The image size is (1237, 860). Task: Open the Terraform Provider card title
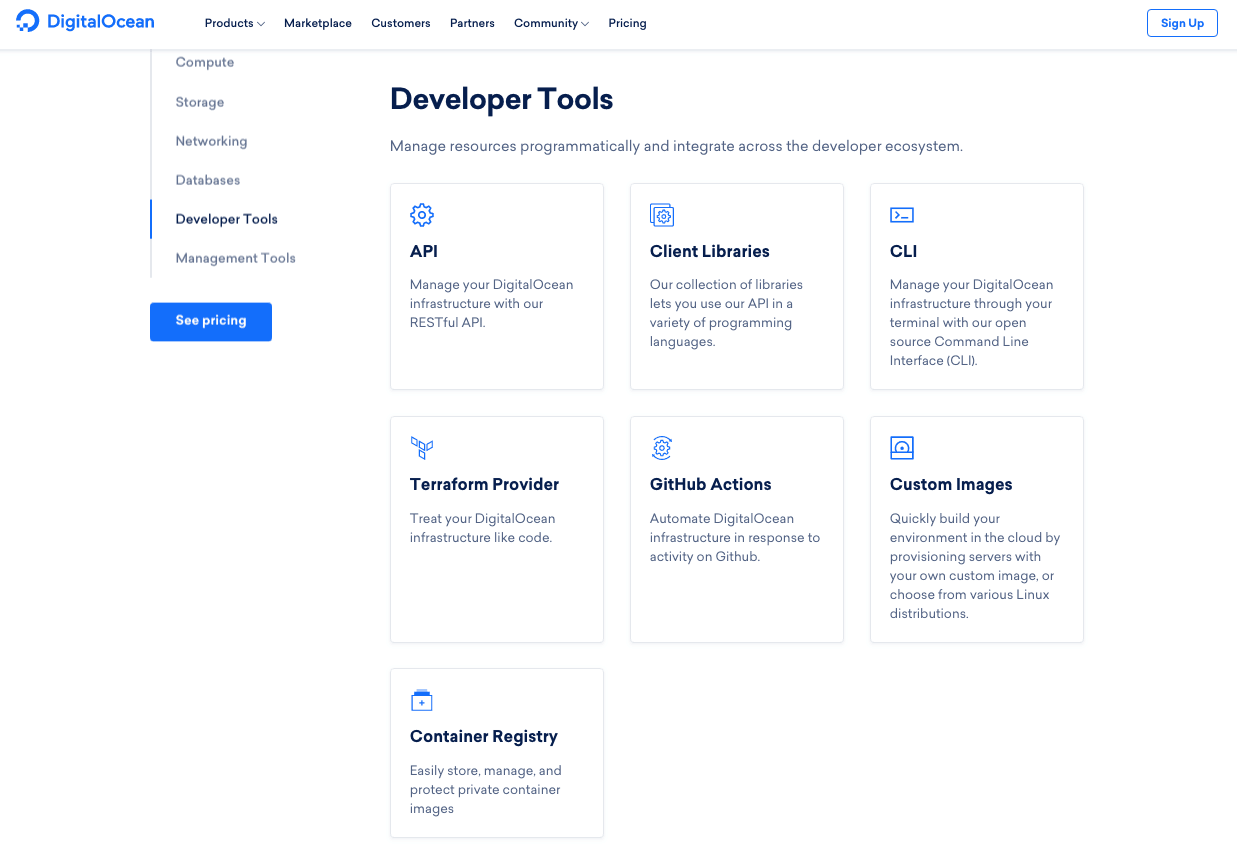pyautogui.click(x=484, y=484)
